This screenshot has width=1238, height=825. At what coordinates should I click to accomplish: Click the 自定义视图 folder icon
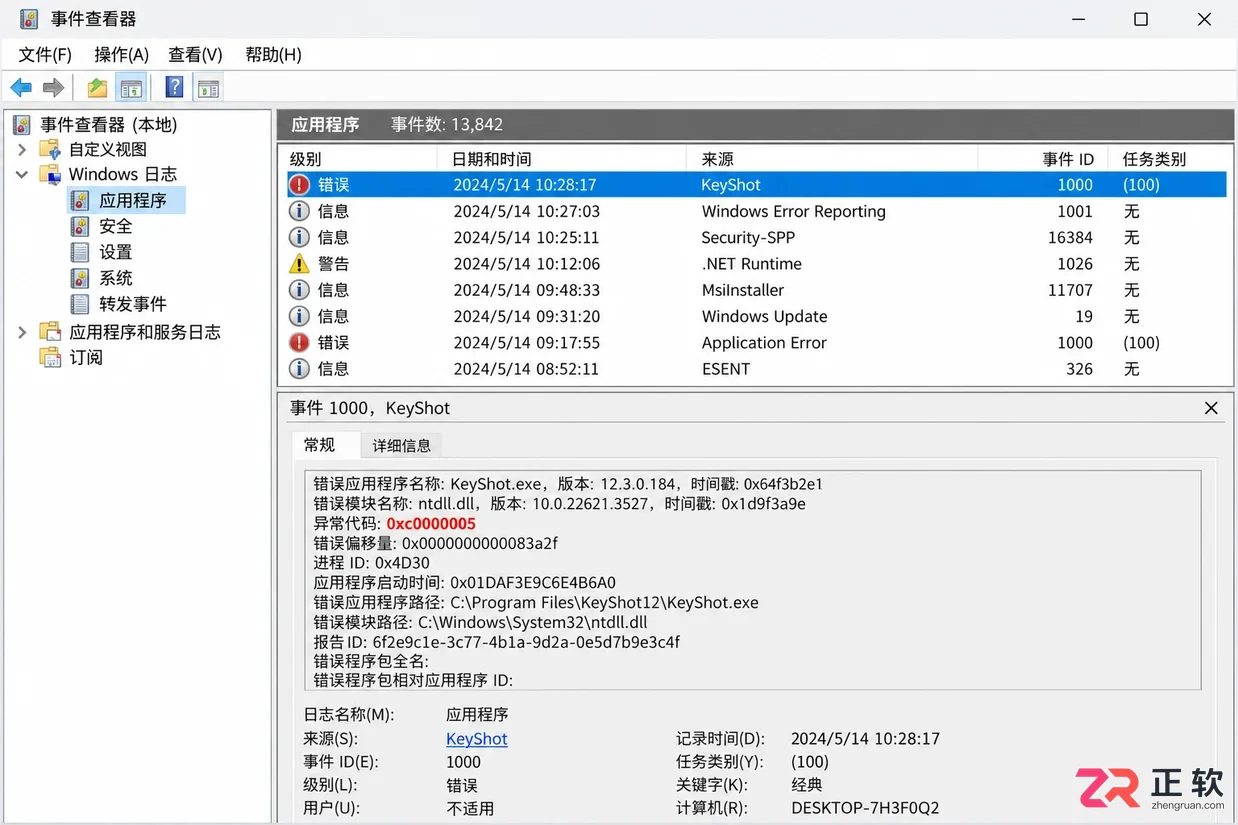coord(50,149)
